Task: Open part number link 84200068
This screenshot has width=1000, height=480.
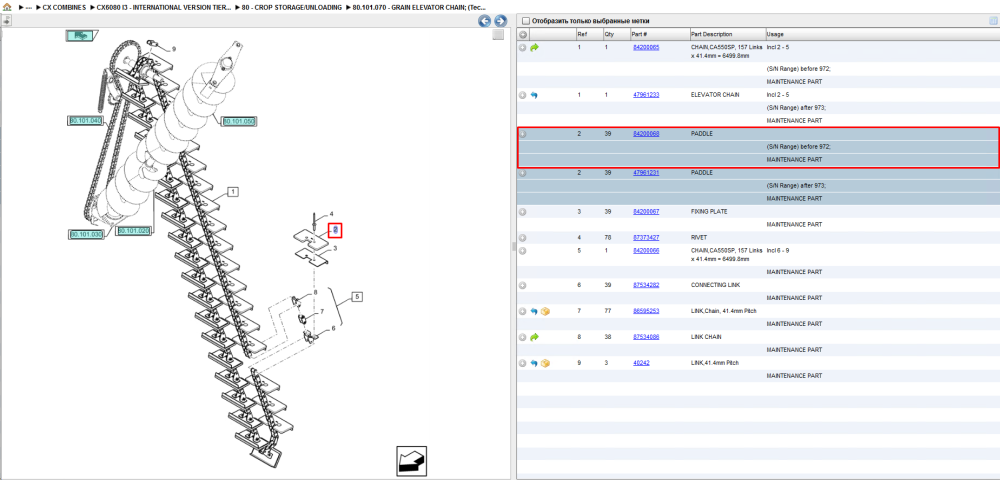Action: 645,134
